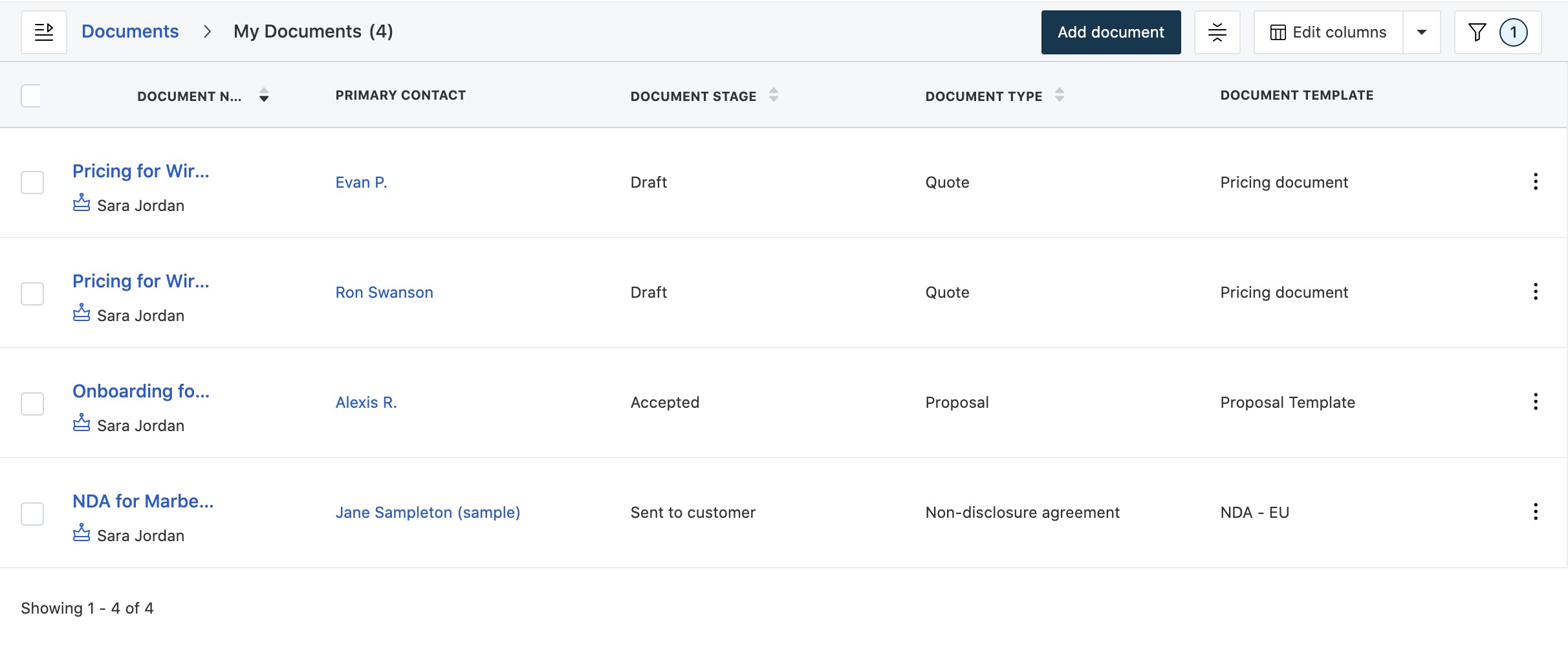This screenshot has width=1568, height=646.
Task: Toggle the navigation panel icon
Action: point(44,32)
